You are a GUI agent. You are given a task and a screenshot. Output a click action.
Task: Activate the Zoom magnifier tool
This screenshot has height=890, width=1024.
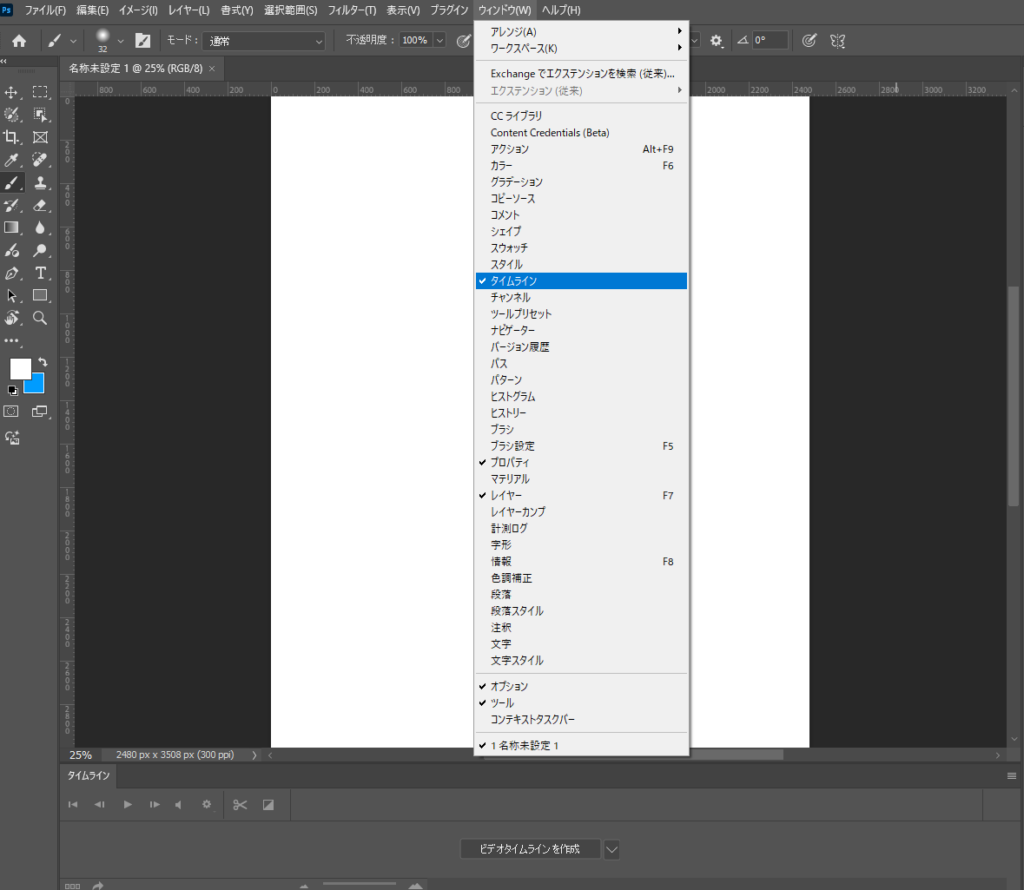coord(41,318)
